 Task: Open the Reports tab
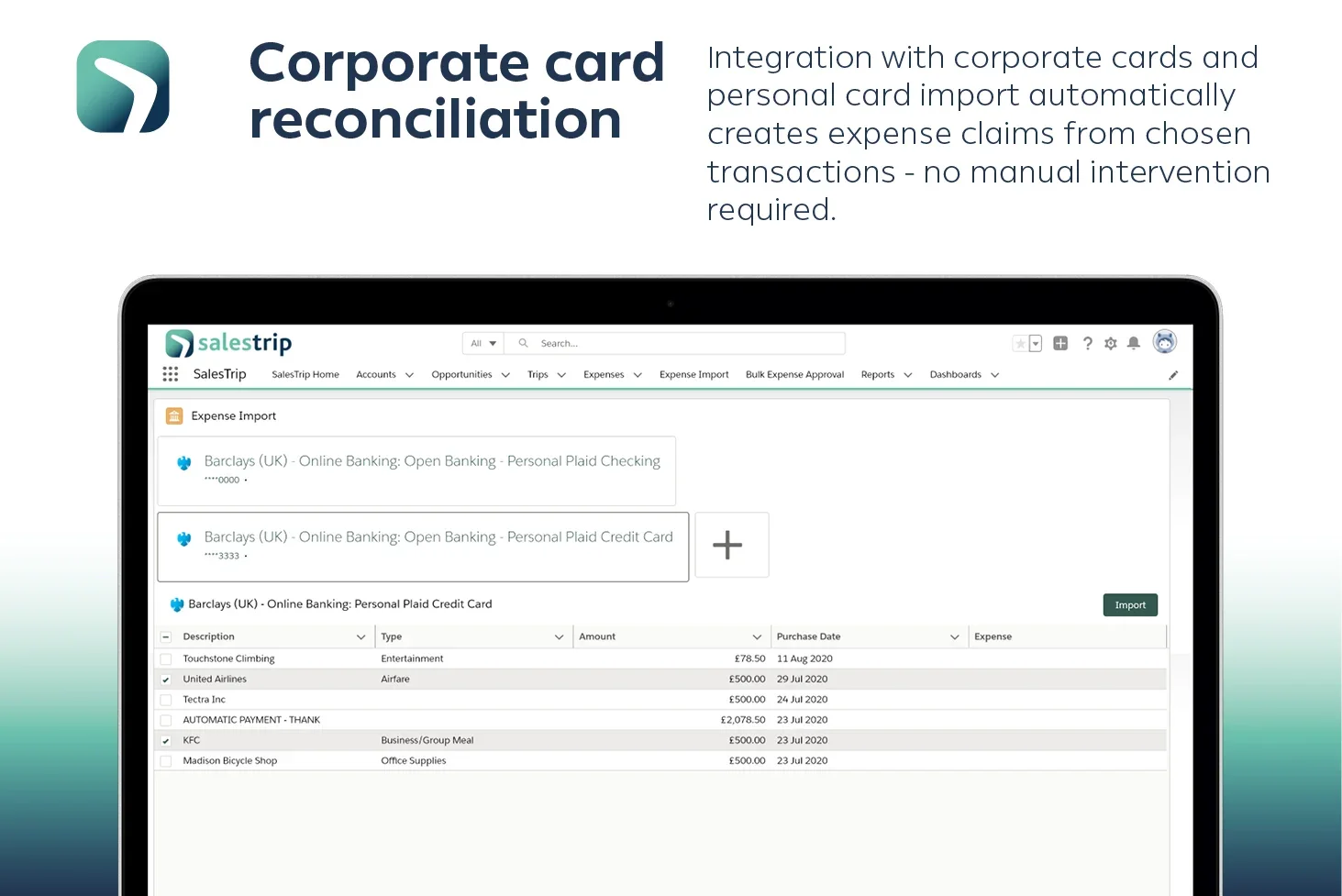(878, 375)
